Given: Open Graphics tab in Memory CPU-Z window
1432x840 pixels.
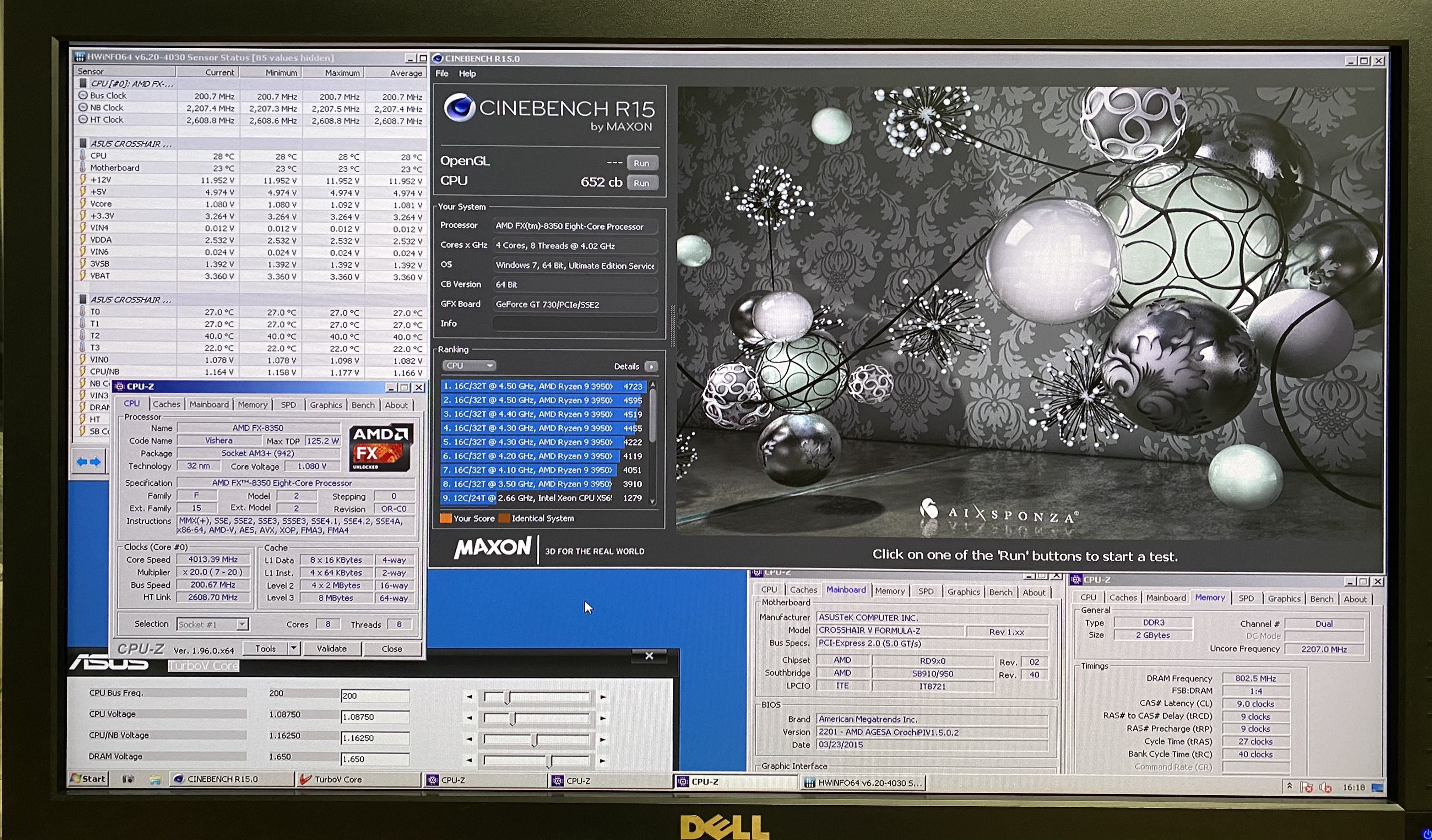Looking at the screenshot, I should pyautogui.click(x=1284, y=599).
